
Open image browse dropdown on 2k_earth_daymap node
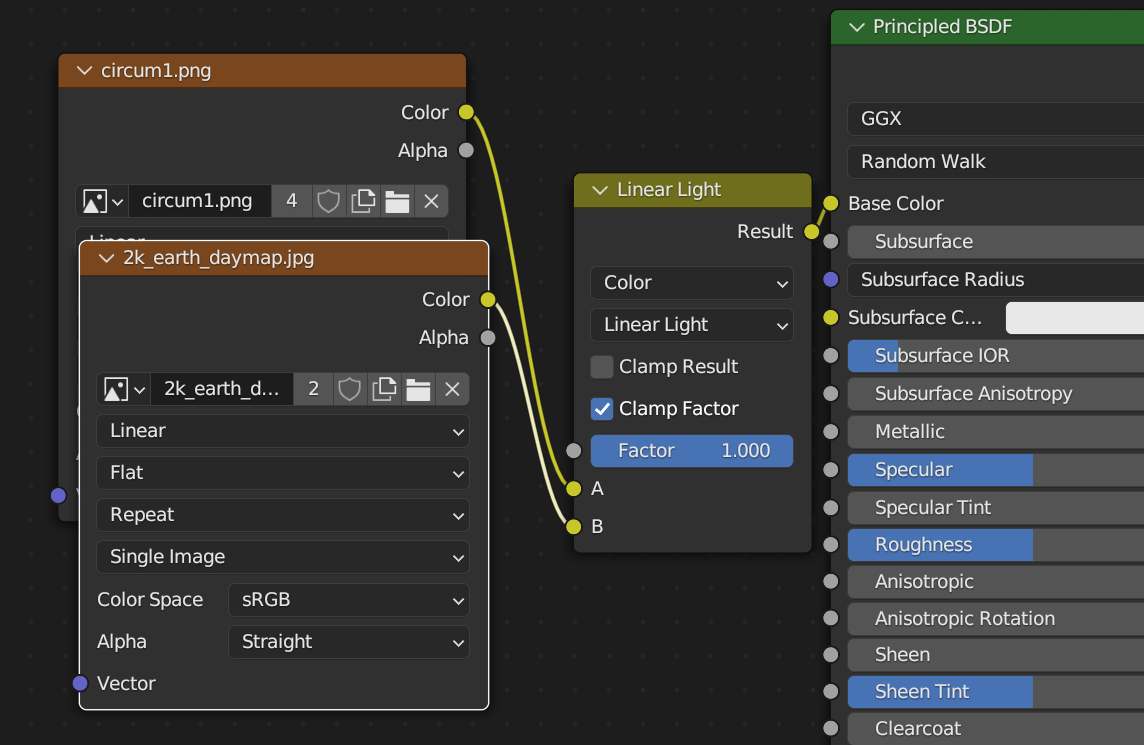click(125, 389)
